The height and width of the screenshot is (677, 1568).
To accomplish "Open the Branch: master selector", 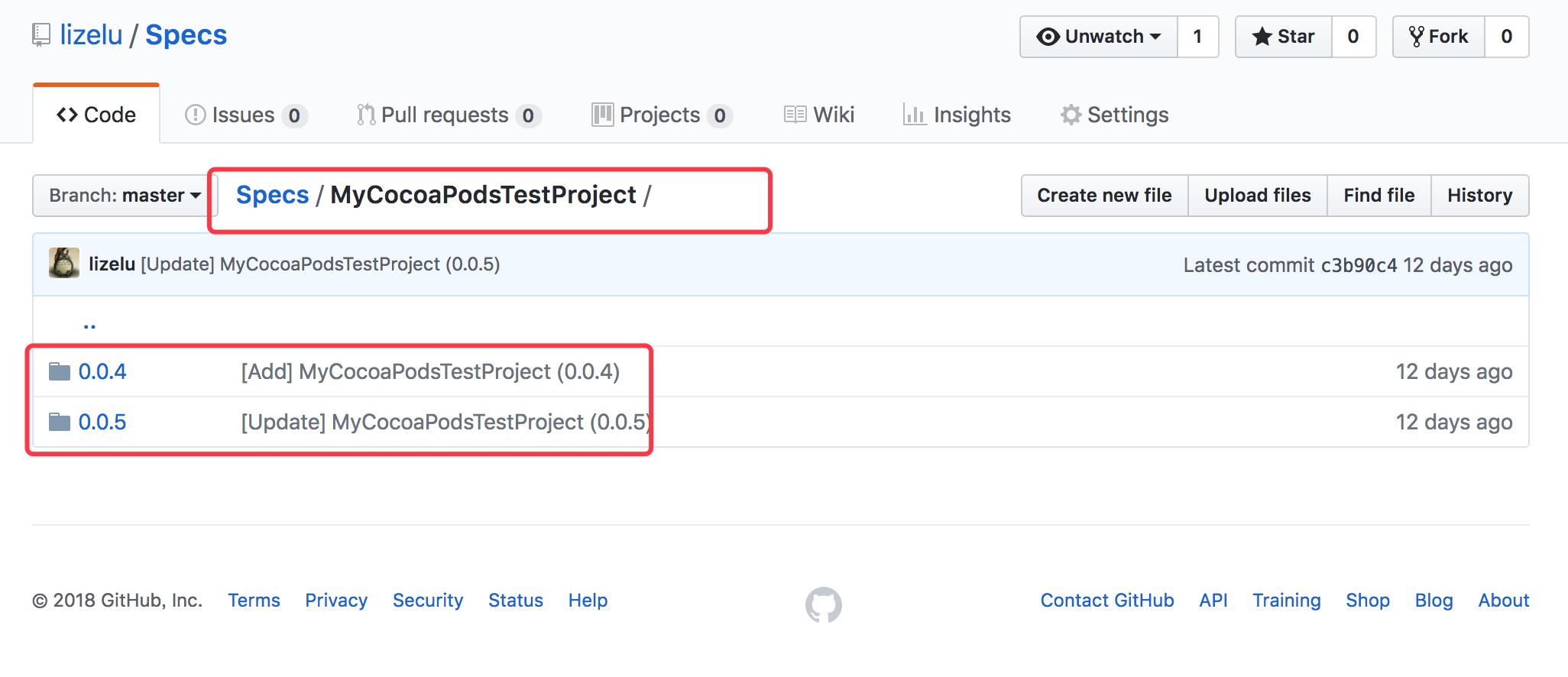I will pyautogui.click(x=125, y=196).
